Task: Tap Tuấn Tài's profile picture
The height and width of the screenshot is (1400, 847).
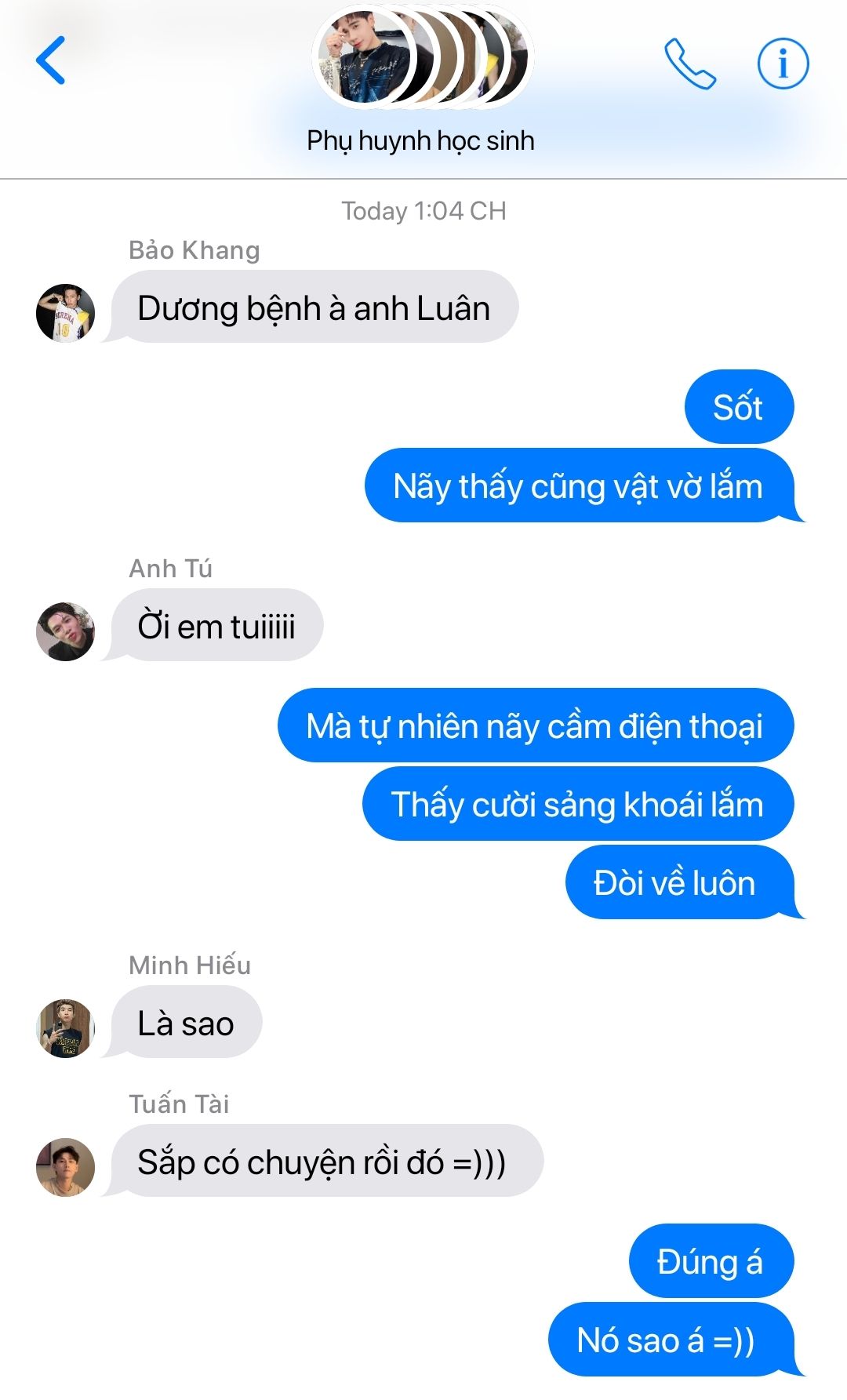Action: tap(65, 1166)
